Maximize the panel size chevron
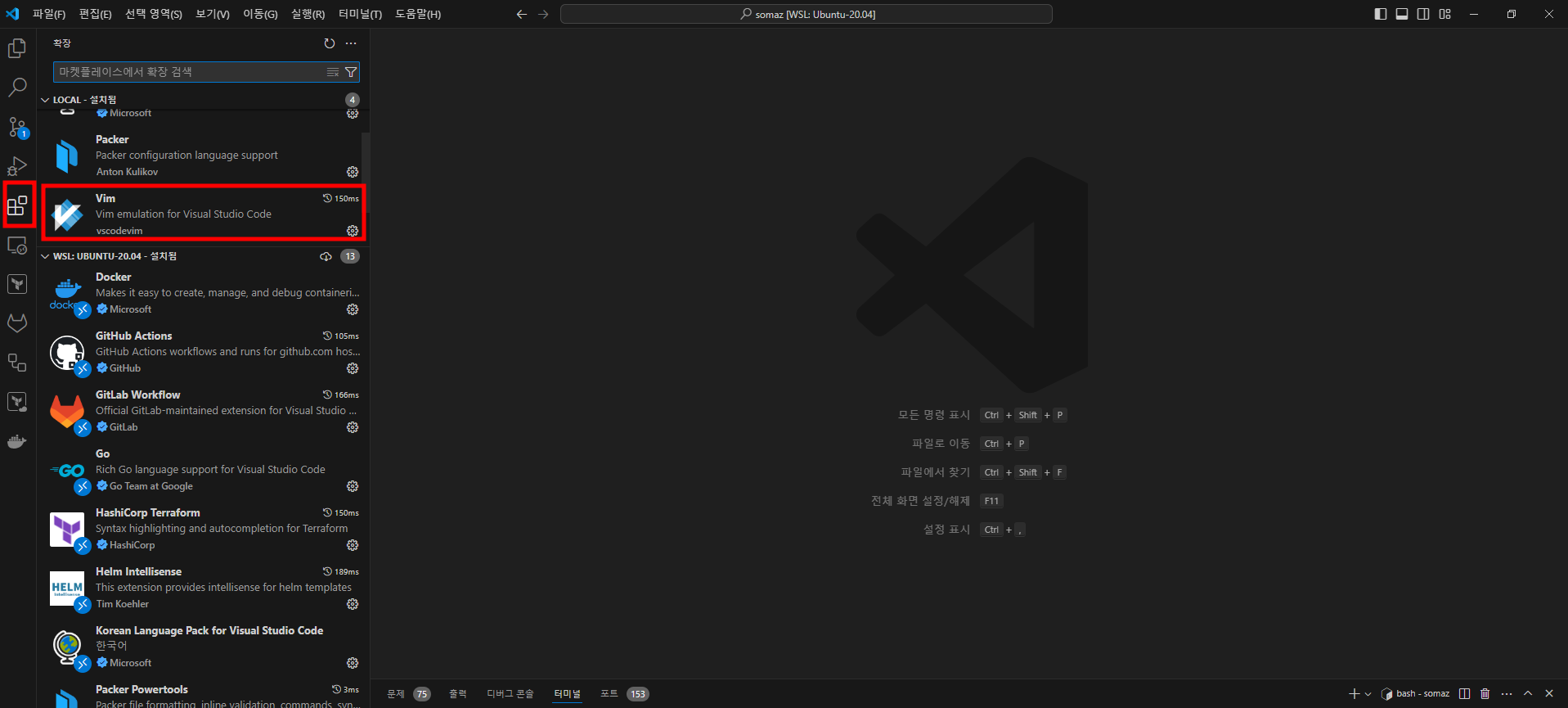The width and height of the screenshot is (1568, 708). coord(1528,693)
